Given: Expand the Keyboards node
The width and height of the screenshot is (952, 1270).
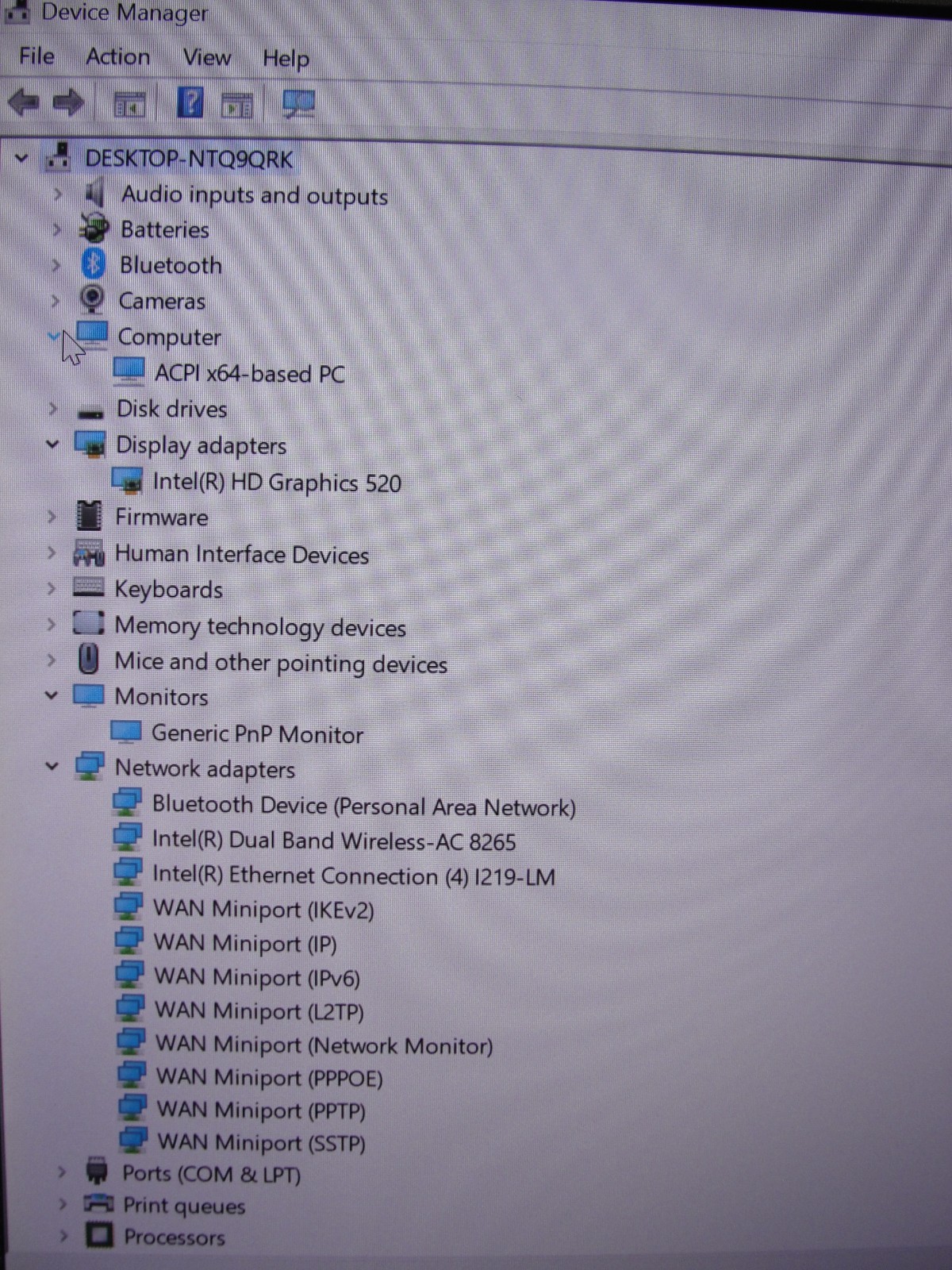Looking at the screenshot, I should click(52, 588).
